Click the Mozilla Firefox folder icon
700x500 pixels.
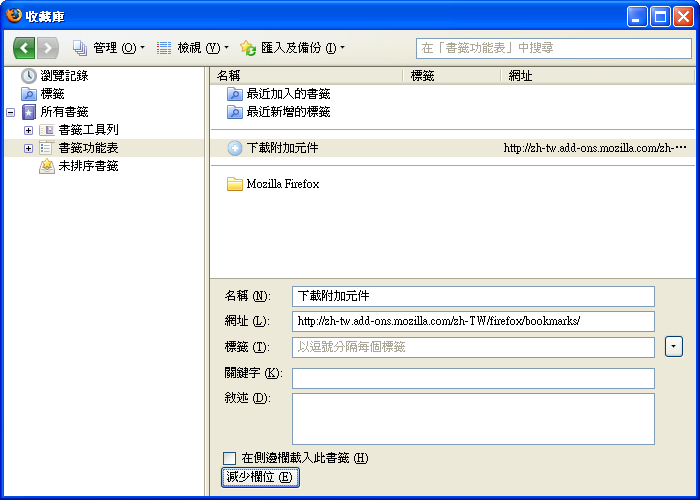pyautogui.click(x=235, y=184)
